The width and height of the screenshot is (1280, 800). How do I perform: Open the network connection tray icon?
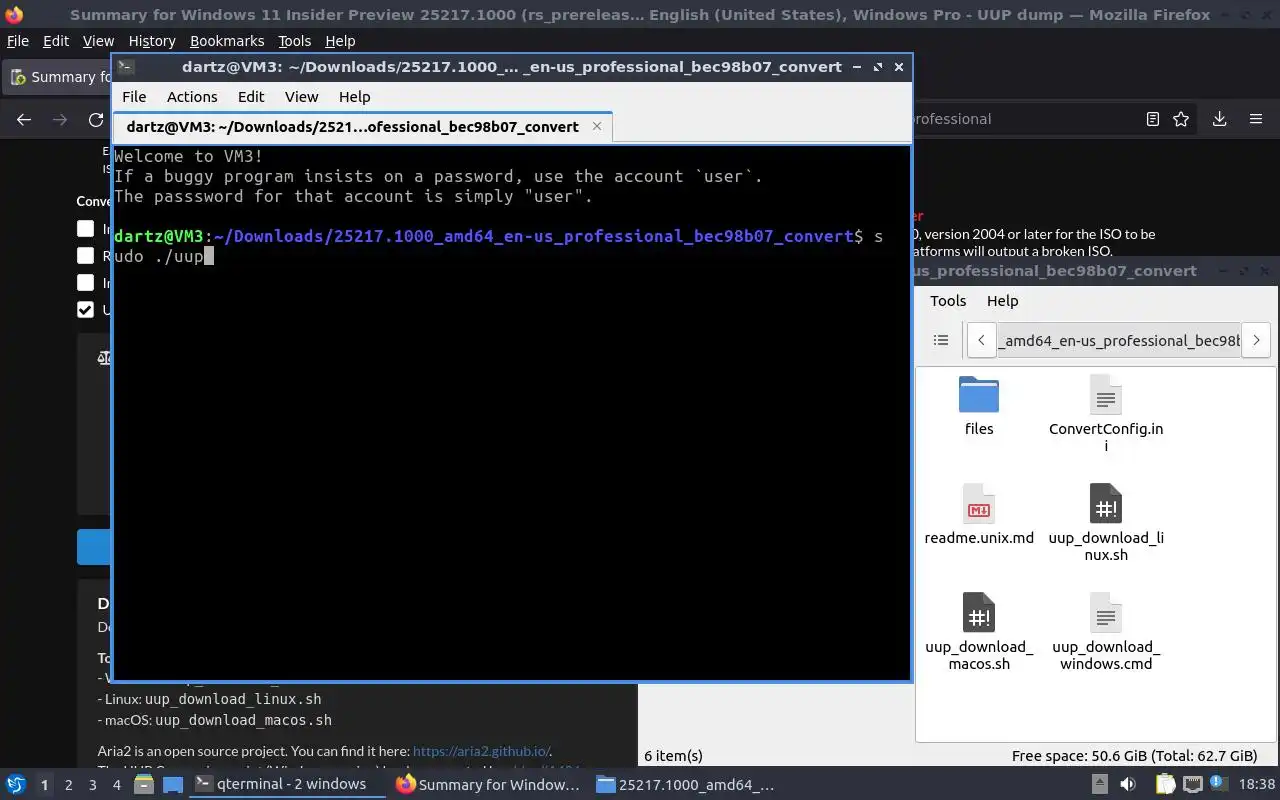(1193, 784)
